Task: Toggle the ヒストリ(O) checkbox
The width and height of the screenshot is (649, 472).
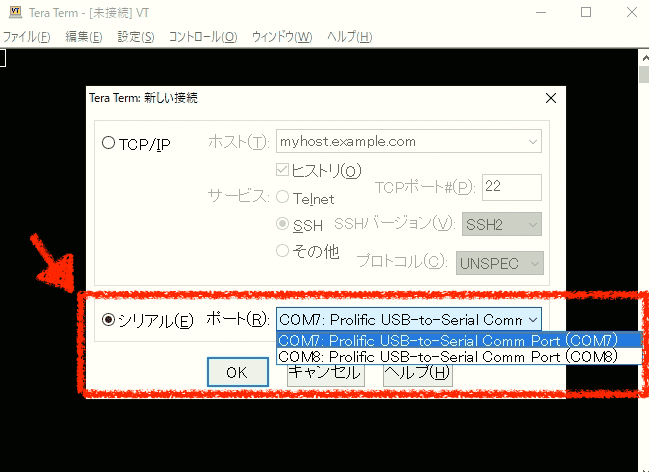Action: 282,169
